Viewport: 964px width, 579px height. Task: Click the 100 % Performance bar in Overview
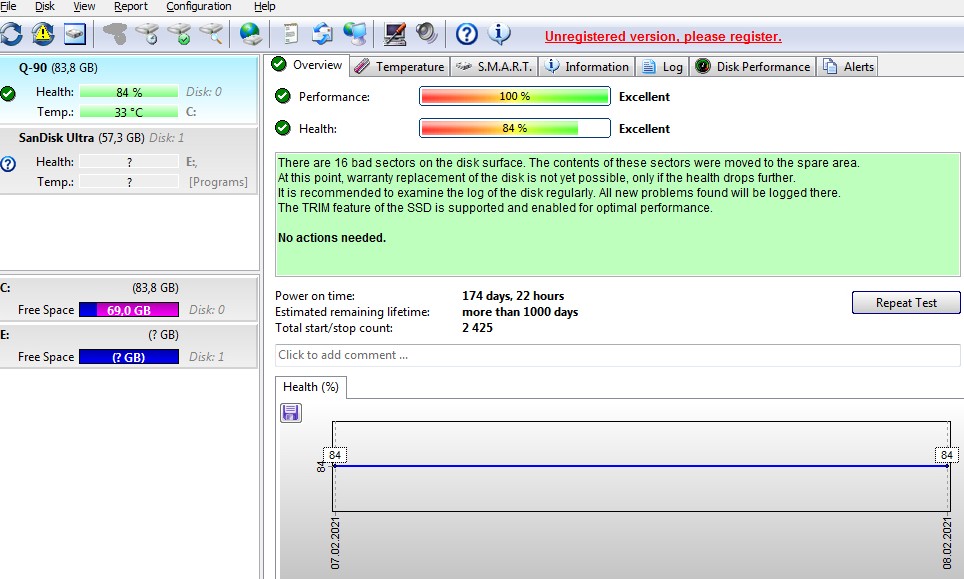click(x=515, y=96)
